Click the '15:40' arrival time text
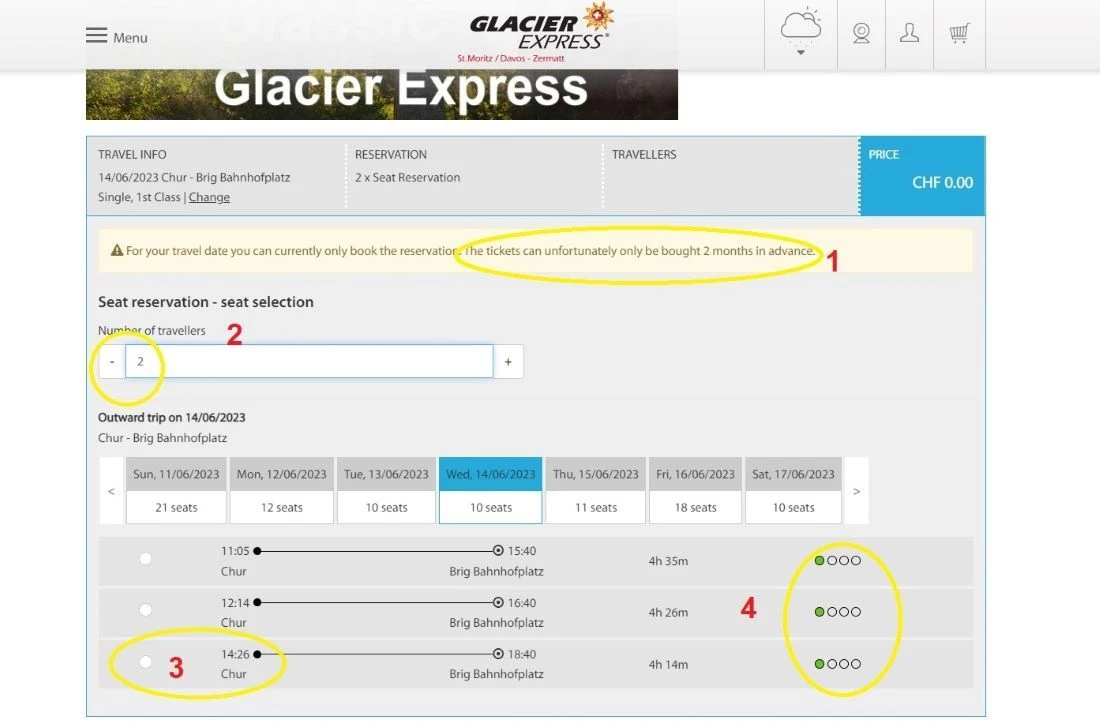This screenshot has width=1100, height=728. pos(522,551)
